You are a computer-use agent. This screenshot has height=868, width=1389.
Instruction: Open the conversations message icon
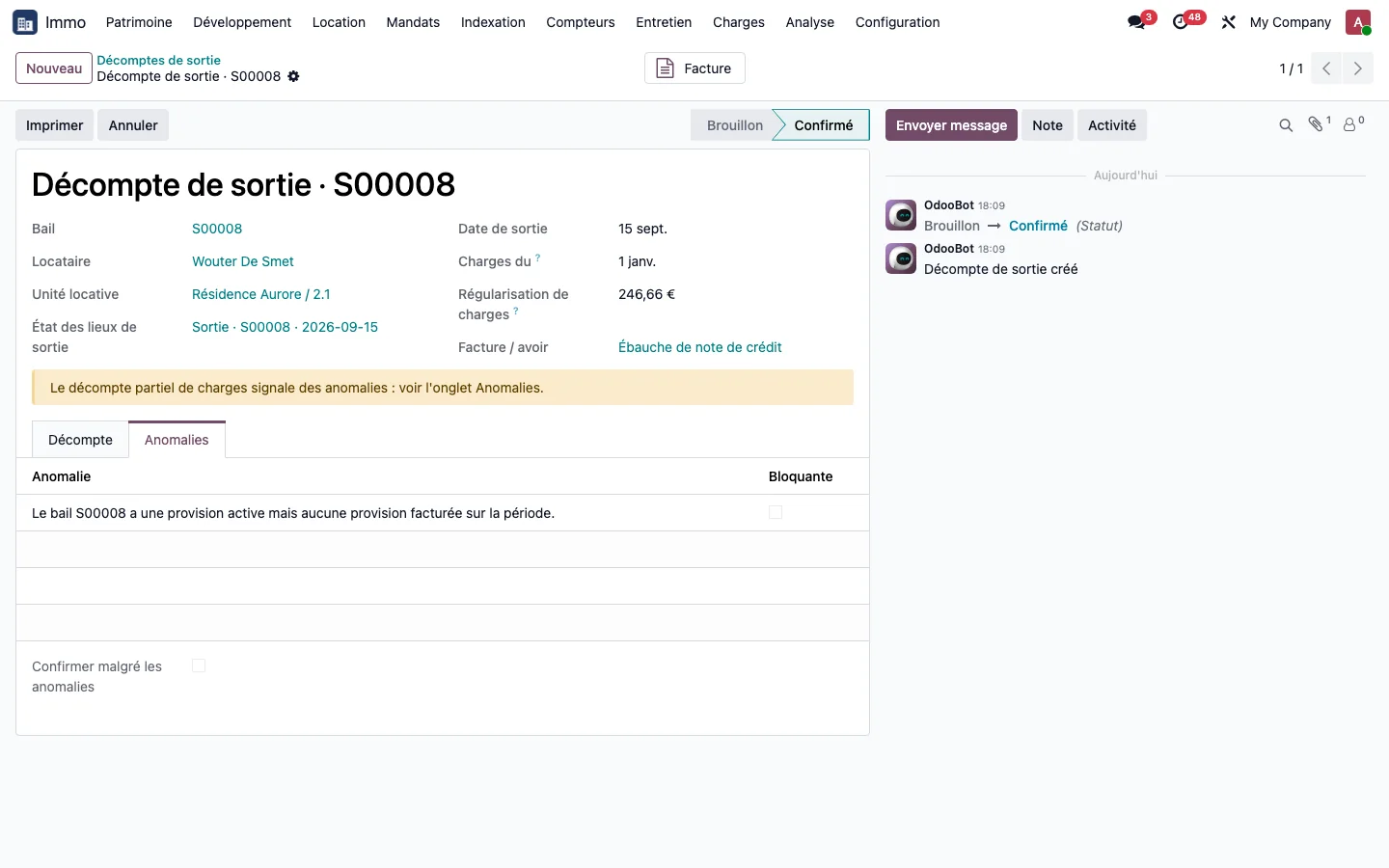pos(1136,22)
